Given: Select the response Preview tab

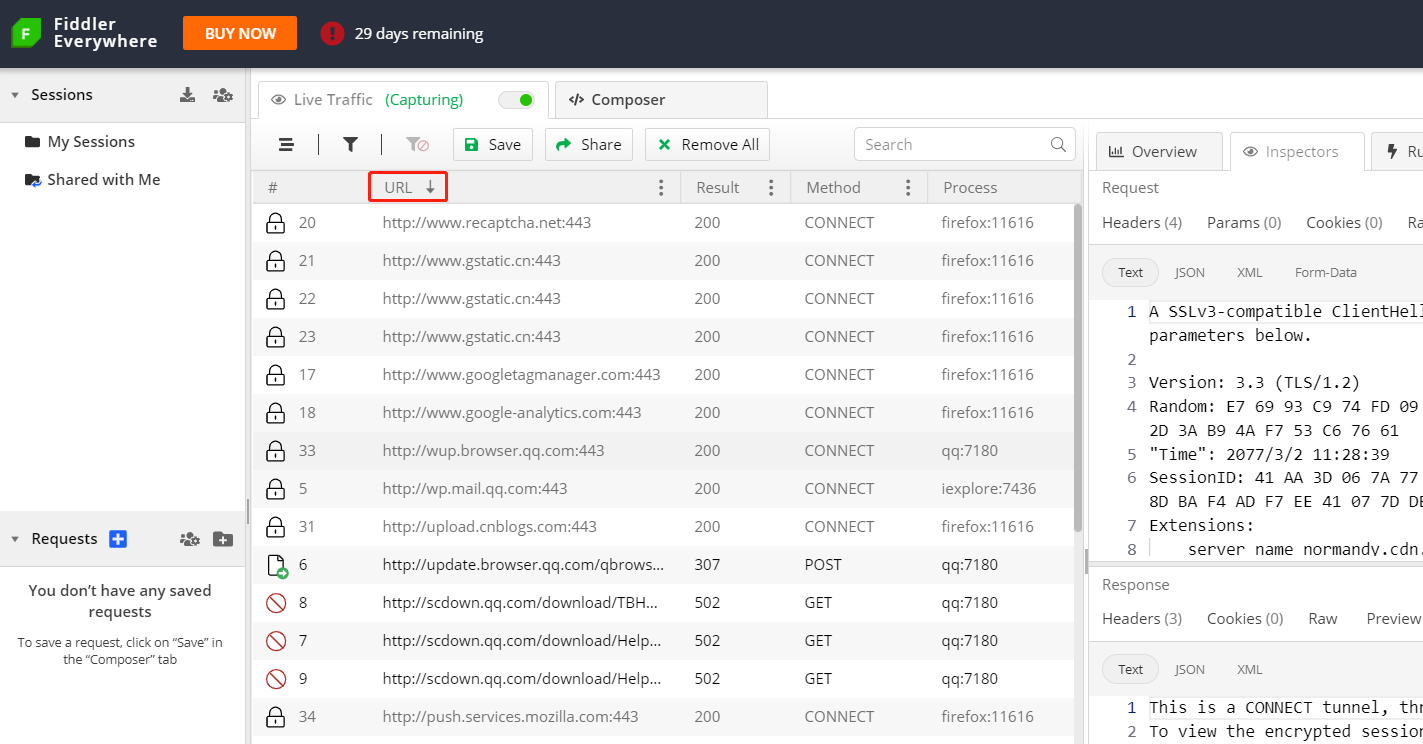Looking at the screenshot, I should (x=1393, y=619).
